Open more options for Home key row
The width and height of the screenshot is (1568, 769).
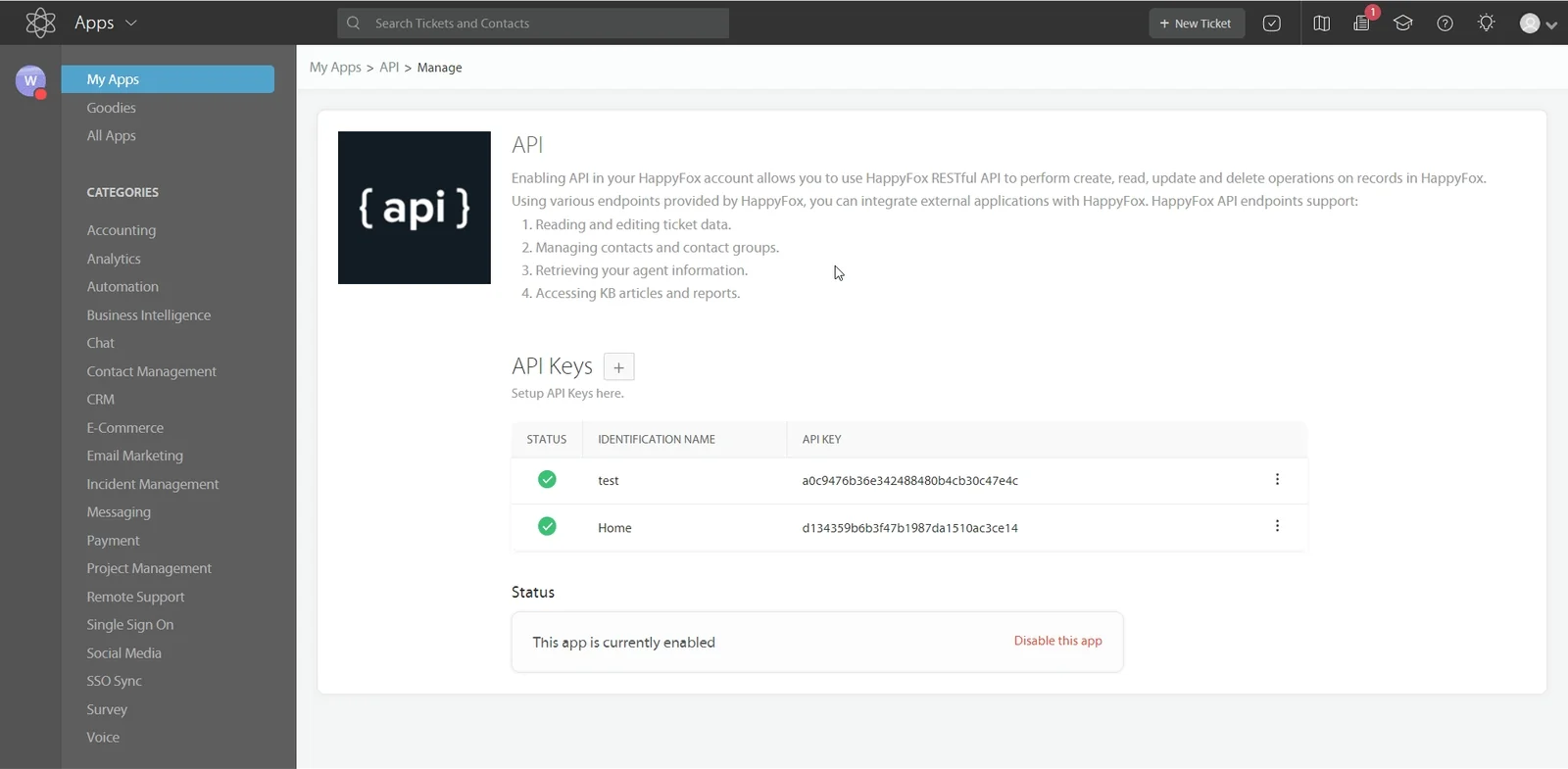[x=1277, y=526]
